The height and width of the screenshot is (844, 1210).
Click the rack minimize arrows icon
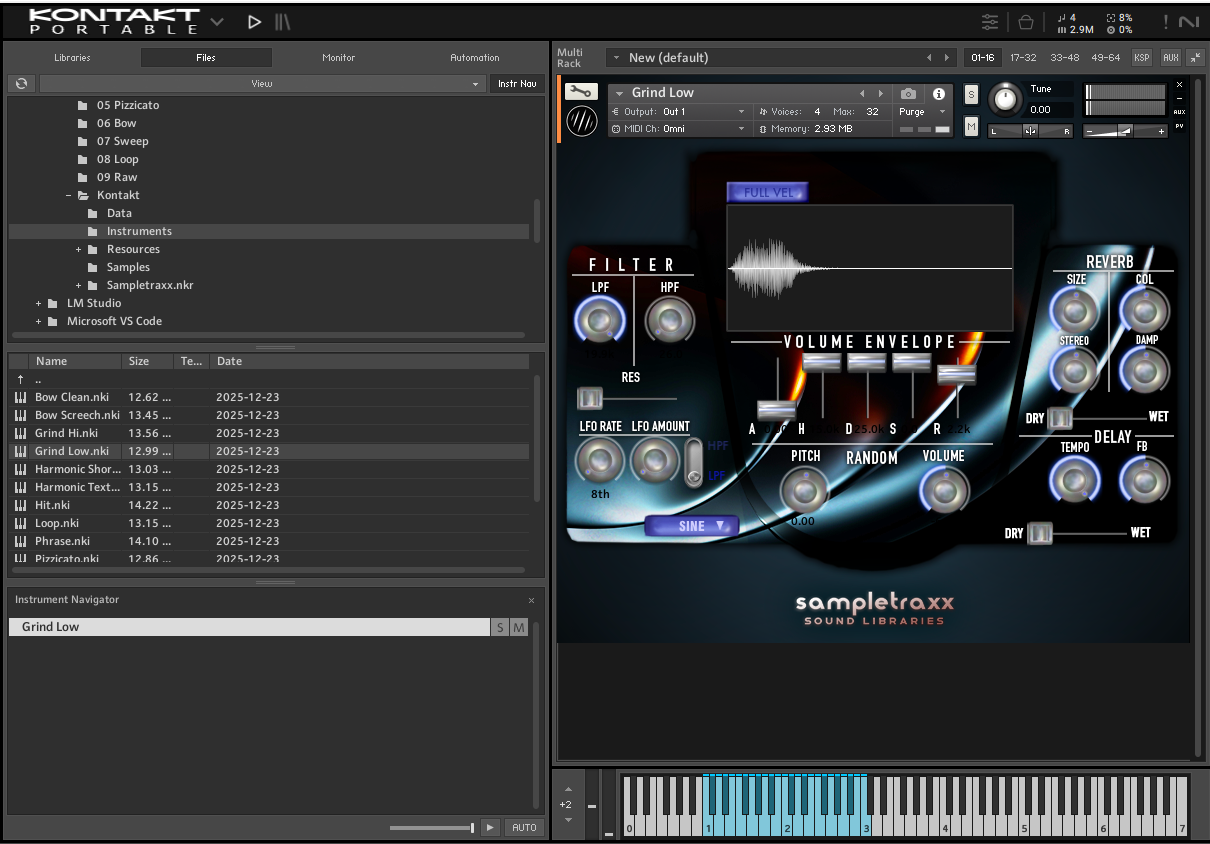pos(1196,58)
